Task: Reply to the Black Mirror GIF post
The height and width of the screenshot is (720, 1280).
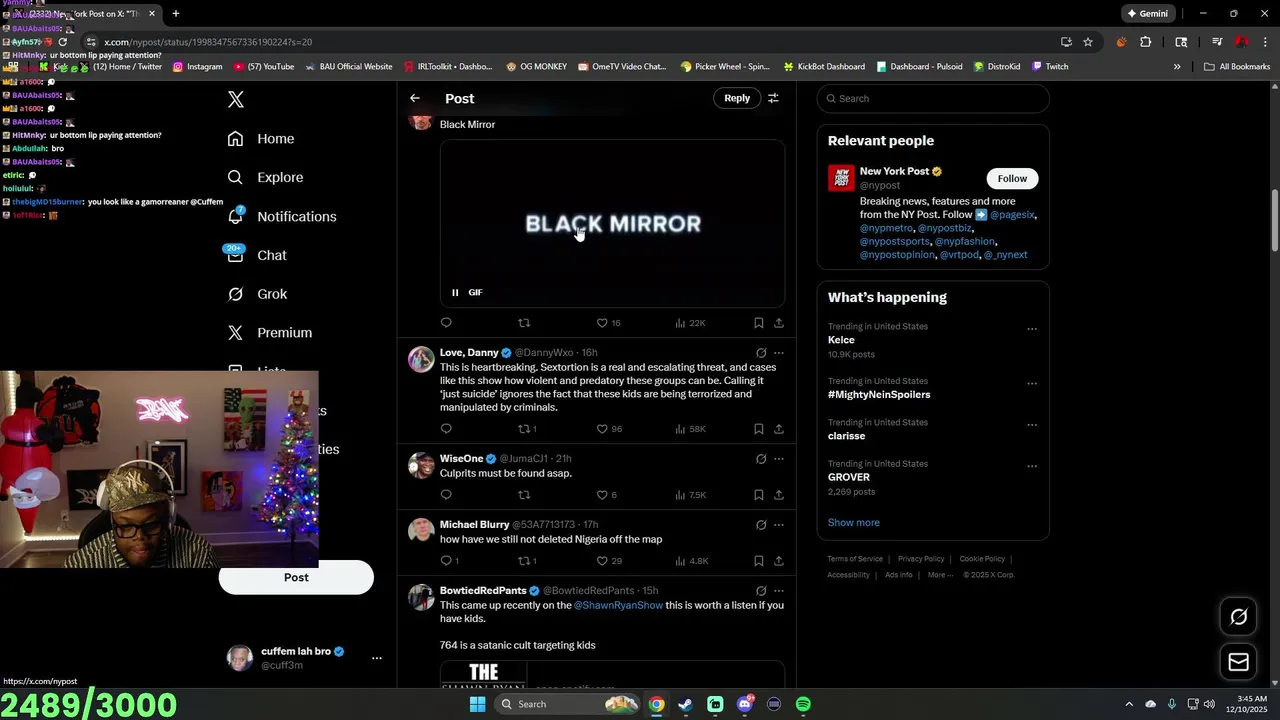Action: click(x=446, y=323)
